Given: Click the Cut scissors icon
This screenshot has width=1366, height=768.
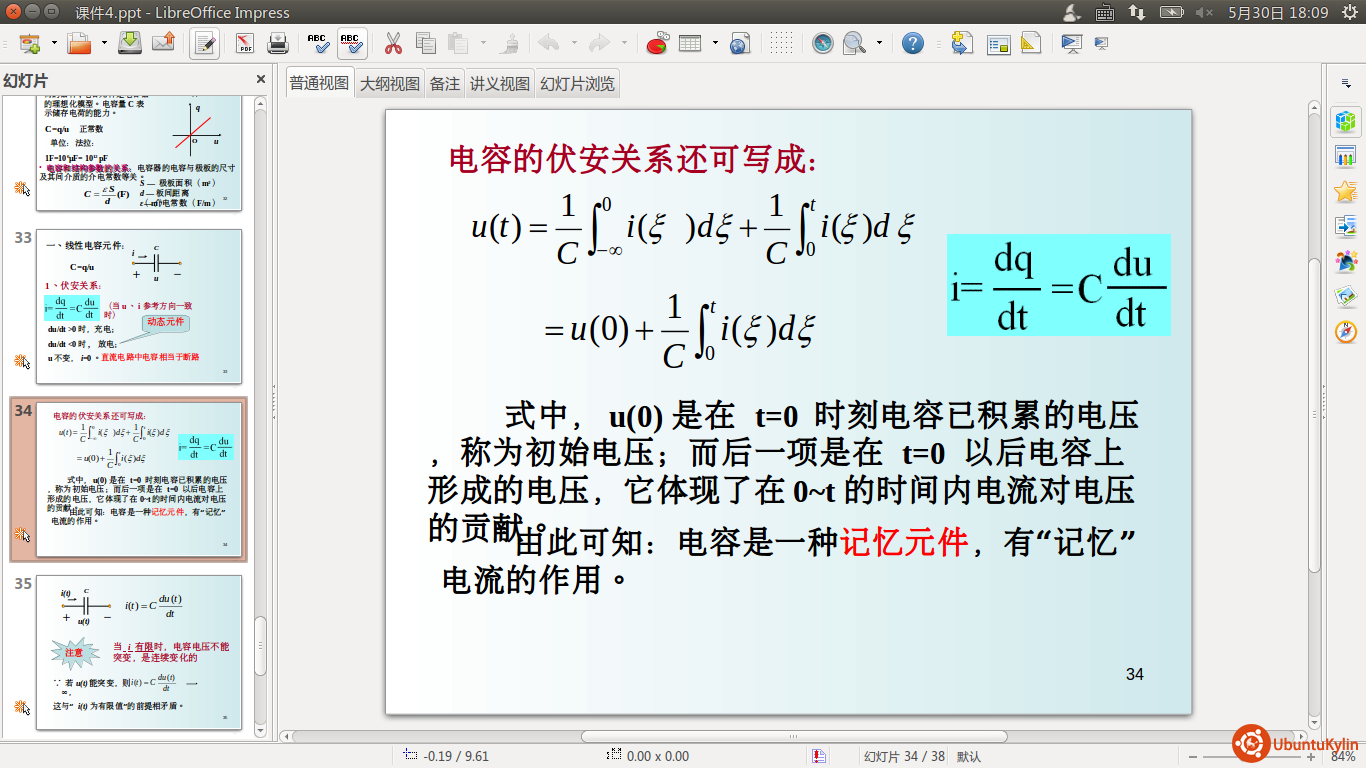Looking at the screenshot, I should tap(393, 44).
